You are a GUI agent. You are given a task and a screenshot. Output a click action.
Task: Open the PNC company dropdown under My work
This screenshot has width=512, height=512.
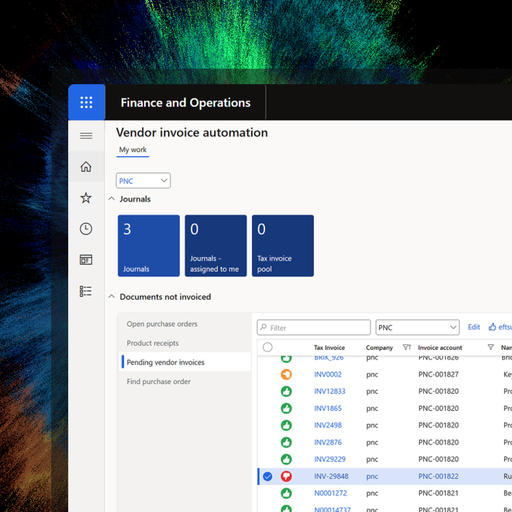point(143,181)
